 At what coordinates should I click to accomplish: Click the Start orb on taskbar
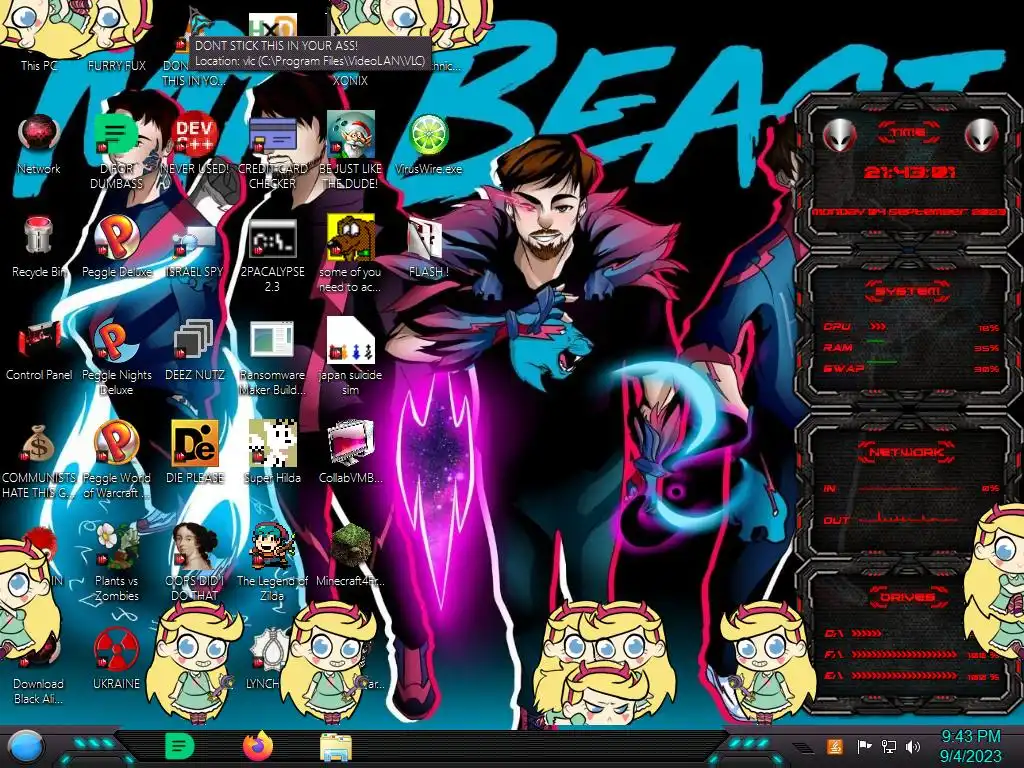[x=26, y=748]
